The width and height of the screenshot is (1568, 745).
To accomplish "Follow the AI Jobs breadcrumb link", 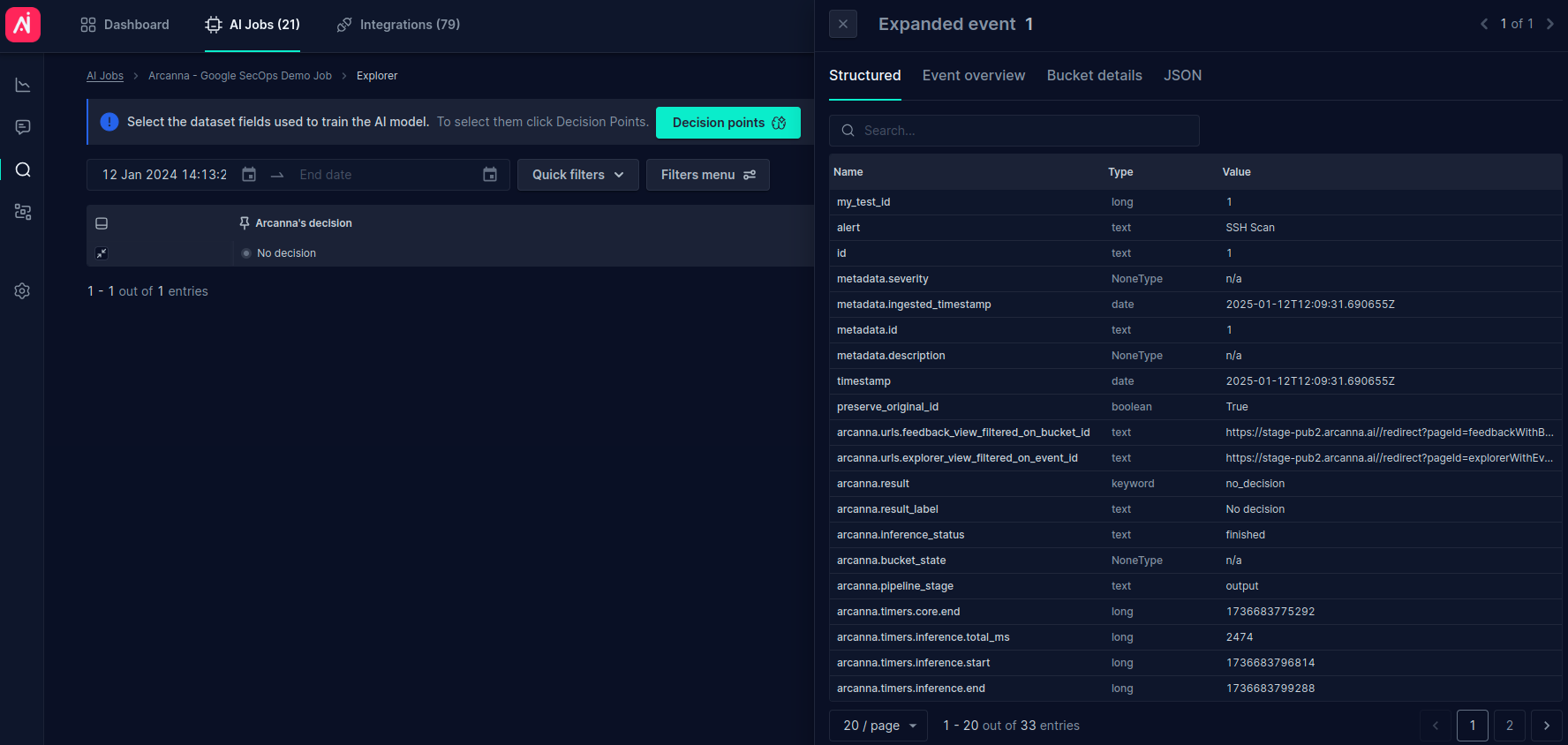I will (105, 76).
